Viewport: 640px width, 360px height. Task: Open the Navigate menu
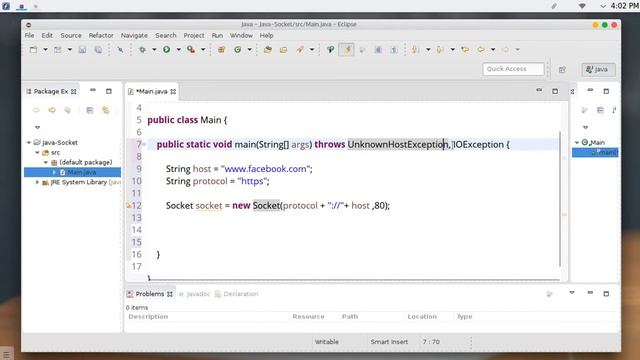(x=134, y=36)
